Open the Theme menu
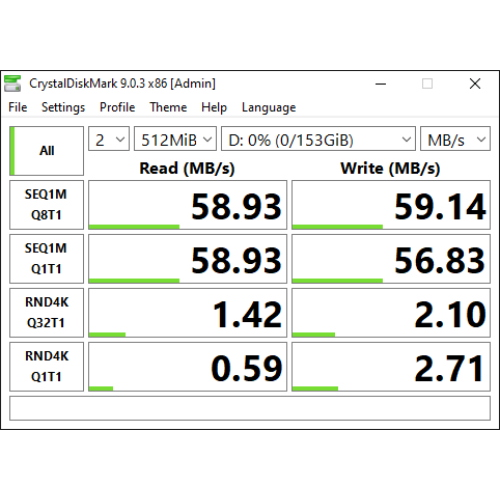The image size is (500, 500). tap(168, 107)
